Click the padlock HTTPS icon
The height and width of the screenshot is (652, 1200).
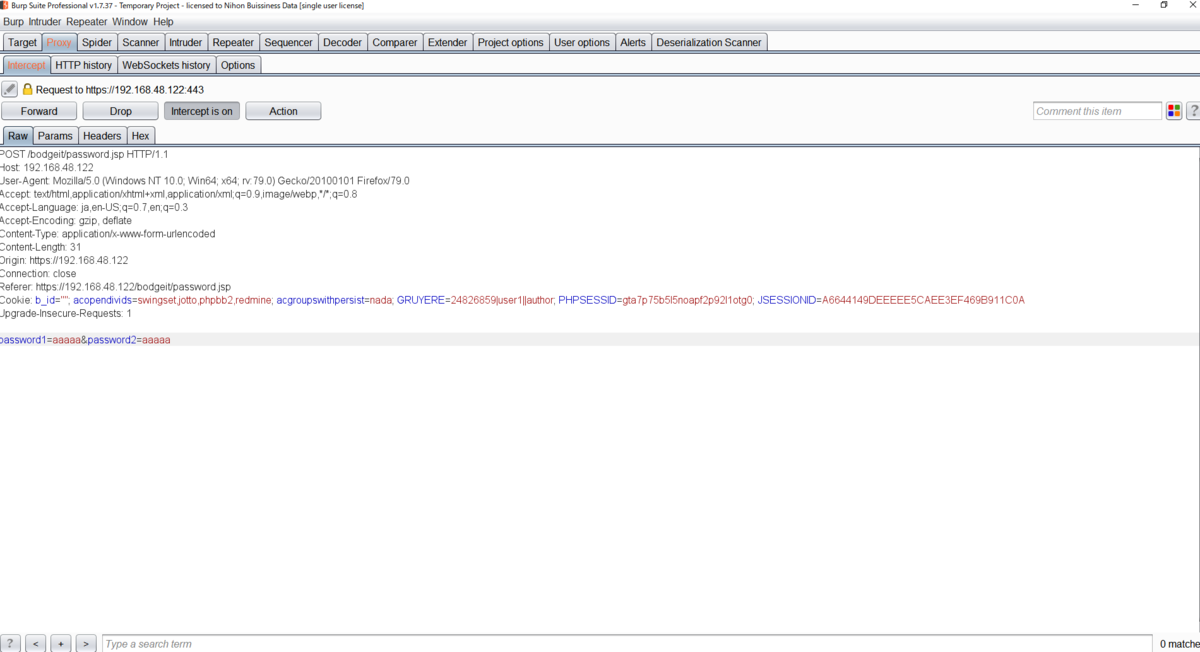tap(28, 89)
